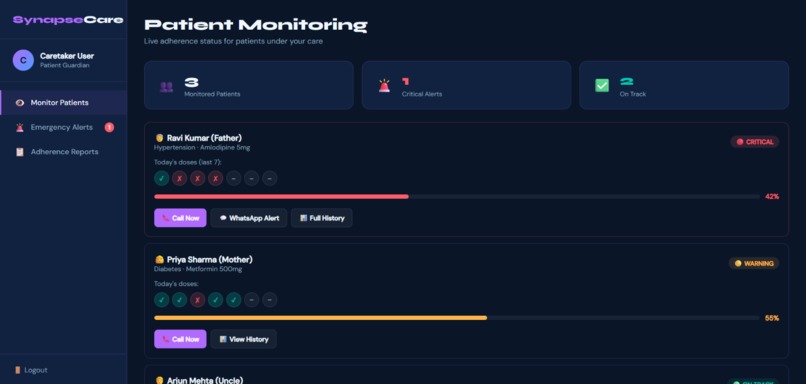
Task: Open Adherence Reports in sidebar
Action: 64,152
